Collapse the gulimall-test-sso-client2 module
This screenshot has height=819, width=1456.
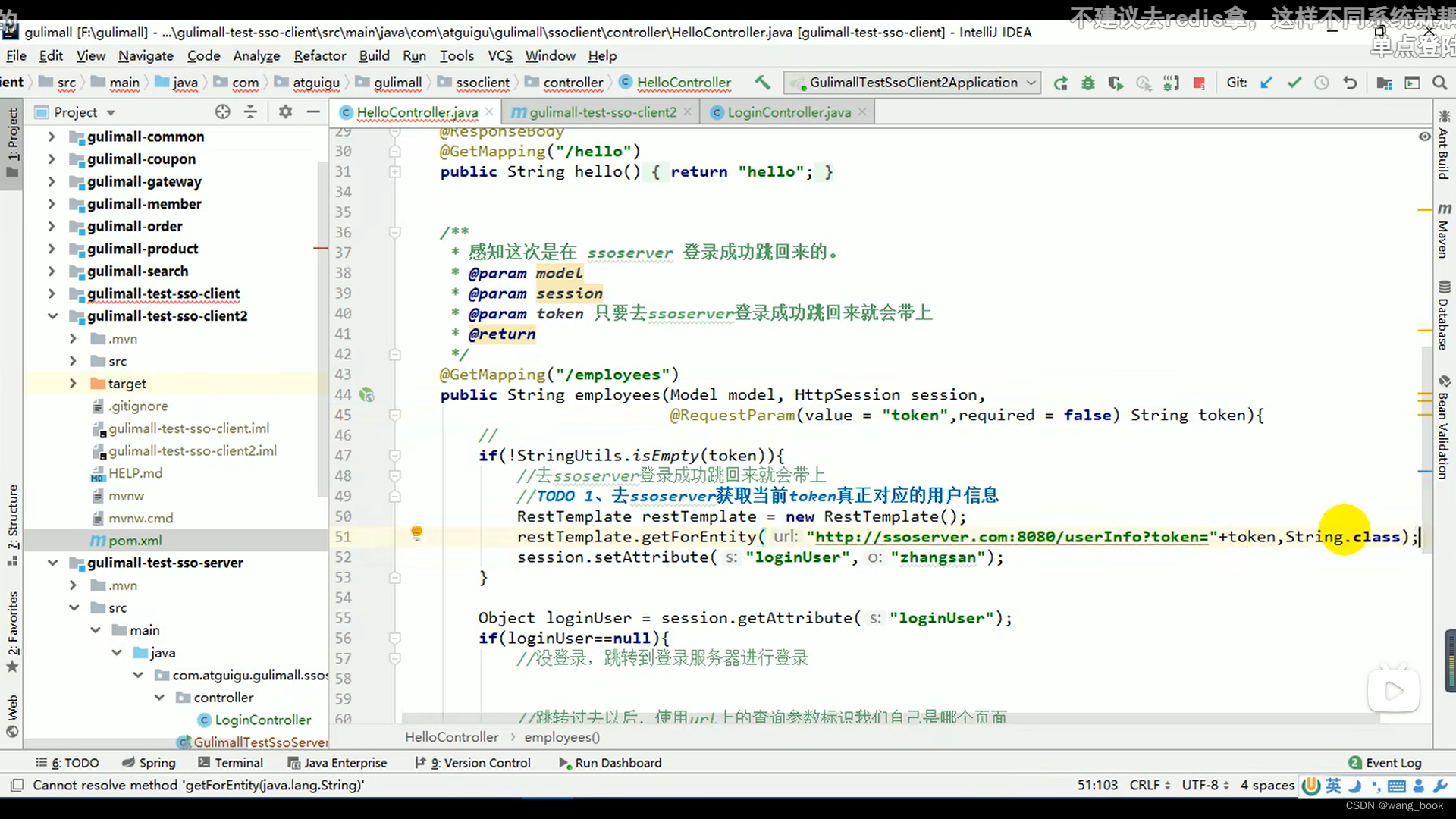coord(52,316)
